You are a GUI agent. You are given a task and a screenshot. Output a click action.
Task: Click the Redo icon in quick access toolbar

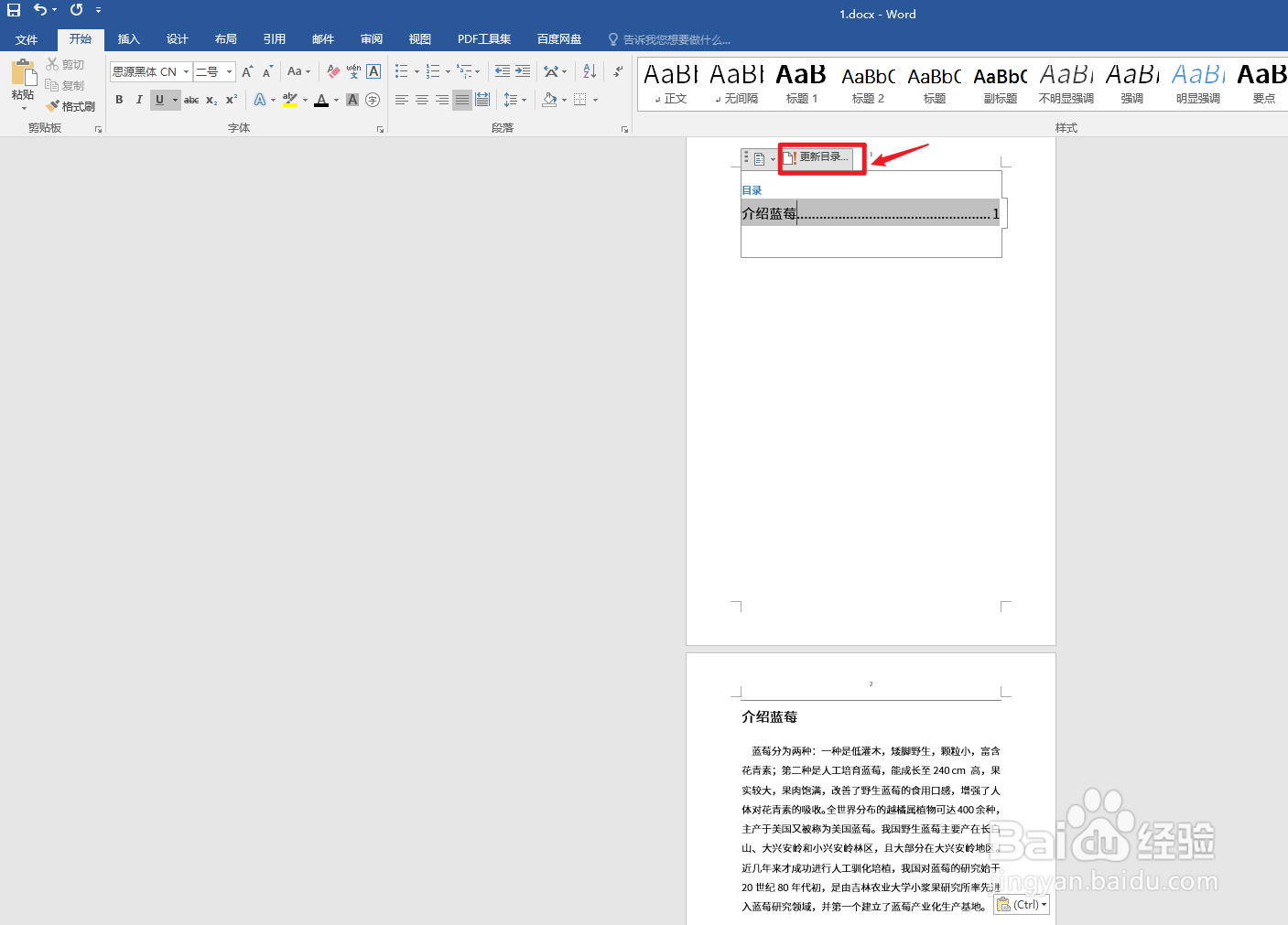pos(76,10)
